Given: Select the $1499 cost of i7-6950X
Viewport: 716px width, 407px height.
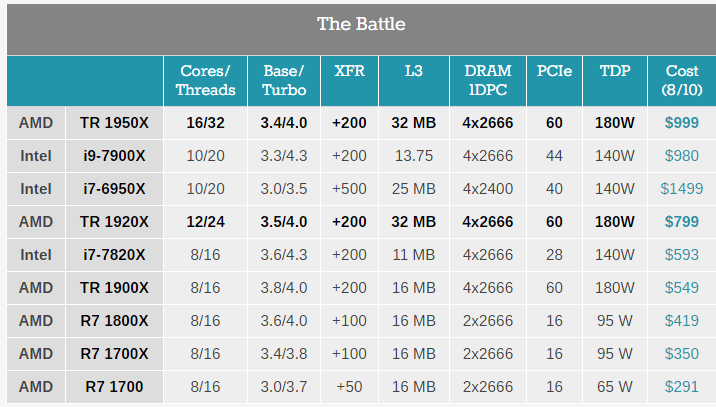Looking at the screenshot, I should pos(681,189).
